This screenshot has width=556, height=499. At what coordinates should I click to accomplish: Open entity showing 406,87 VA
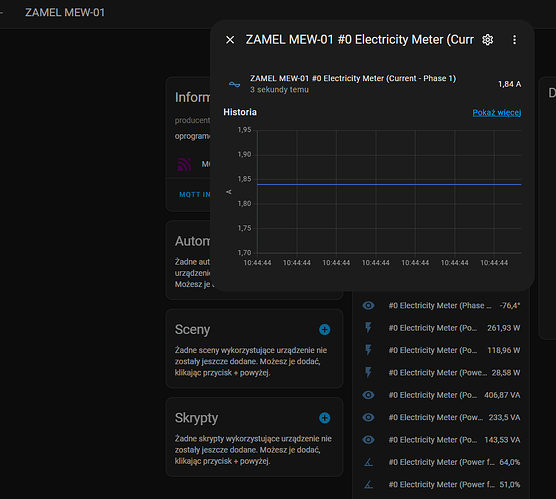point(441,395)
